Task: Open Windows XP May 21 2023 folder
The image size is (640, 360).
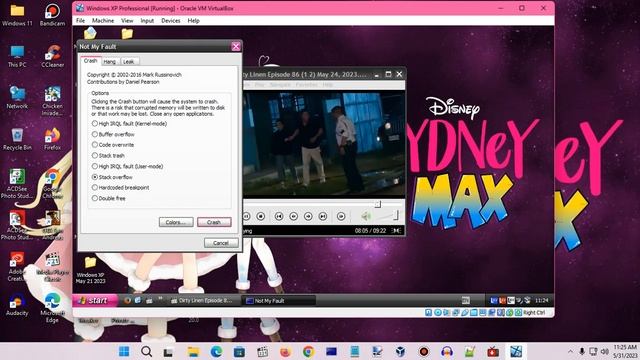Action: pos(91,270)
